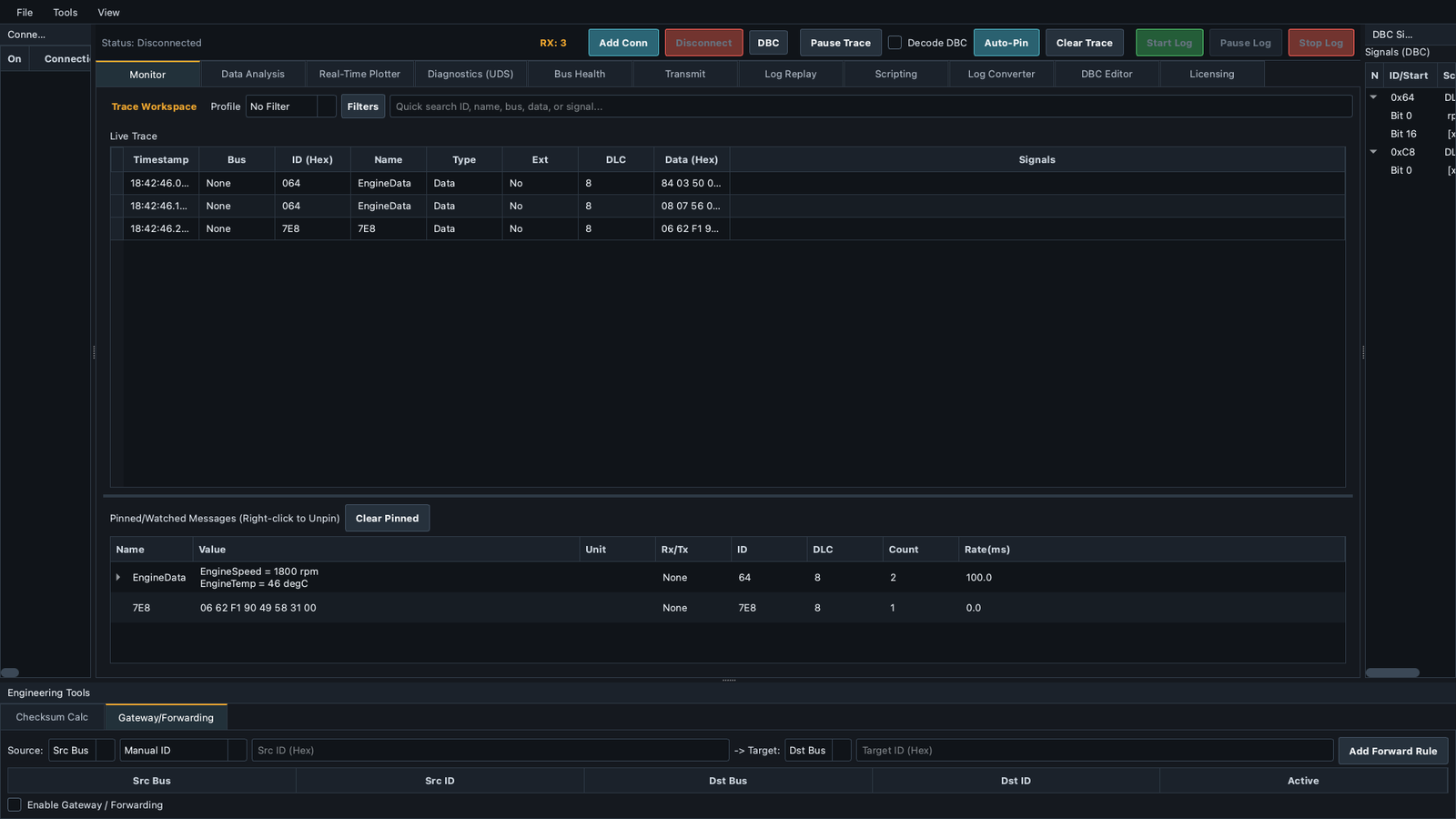Screen dimensions: 1456x819
Task: Open the Log Converter tab
Action: tap(1001, 75)
